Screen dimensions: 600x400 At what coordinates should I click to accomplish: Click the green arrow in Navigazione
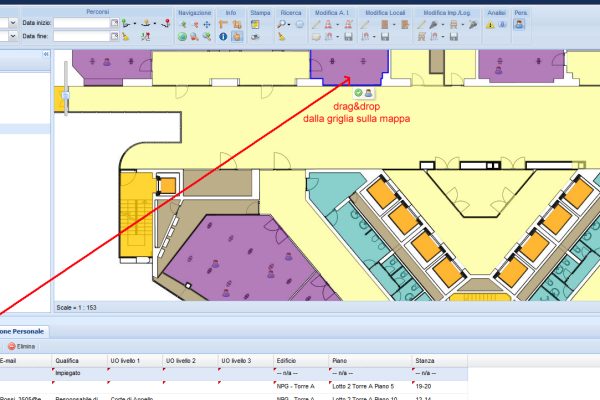[183, 24]
